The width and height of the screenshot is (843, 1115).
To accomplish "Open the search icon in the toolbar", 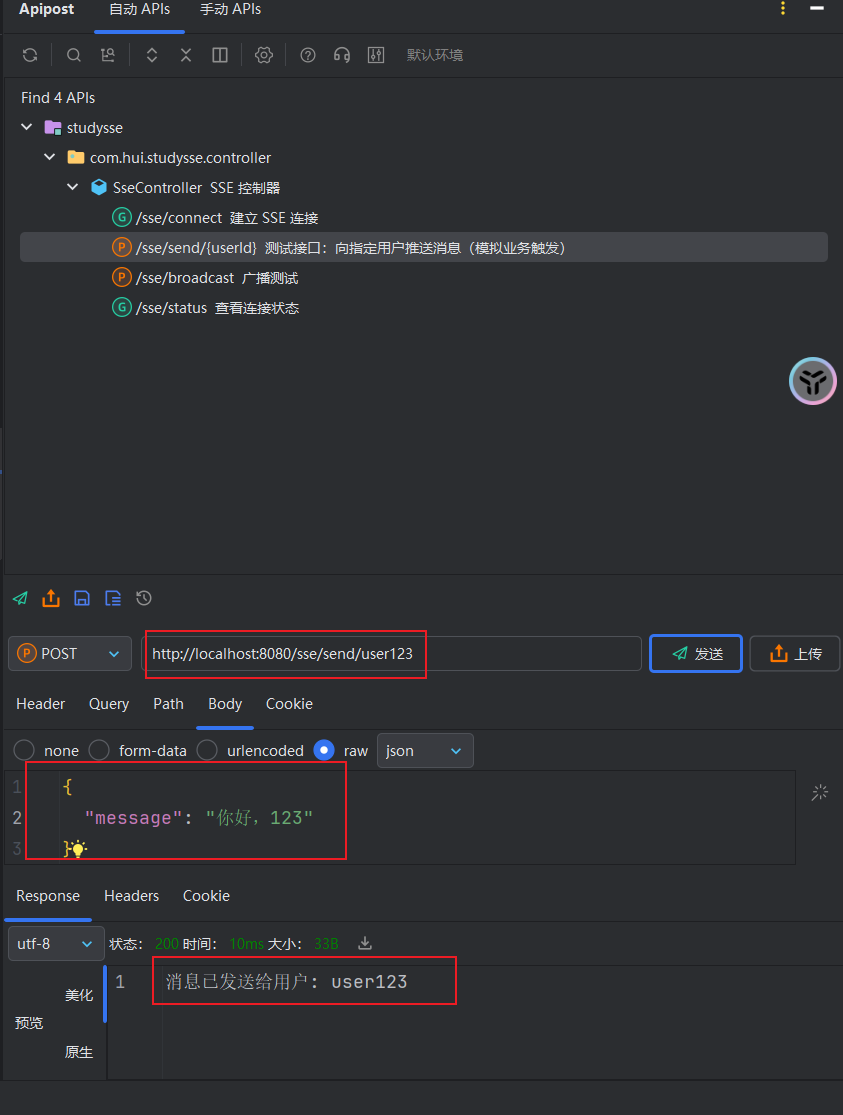I will [73, 55].
